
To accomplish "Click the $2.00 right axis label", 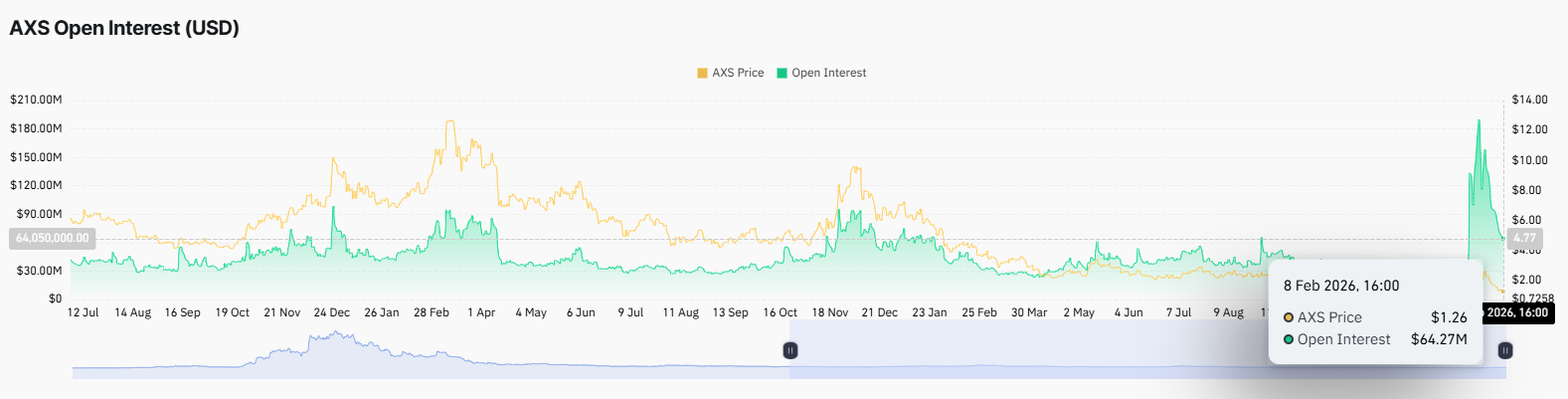I will (x=1526, y=280).
